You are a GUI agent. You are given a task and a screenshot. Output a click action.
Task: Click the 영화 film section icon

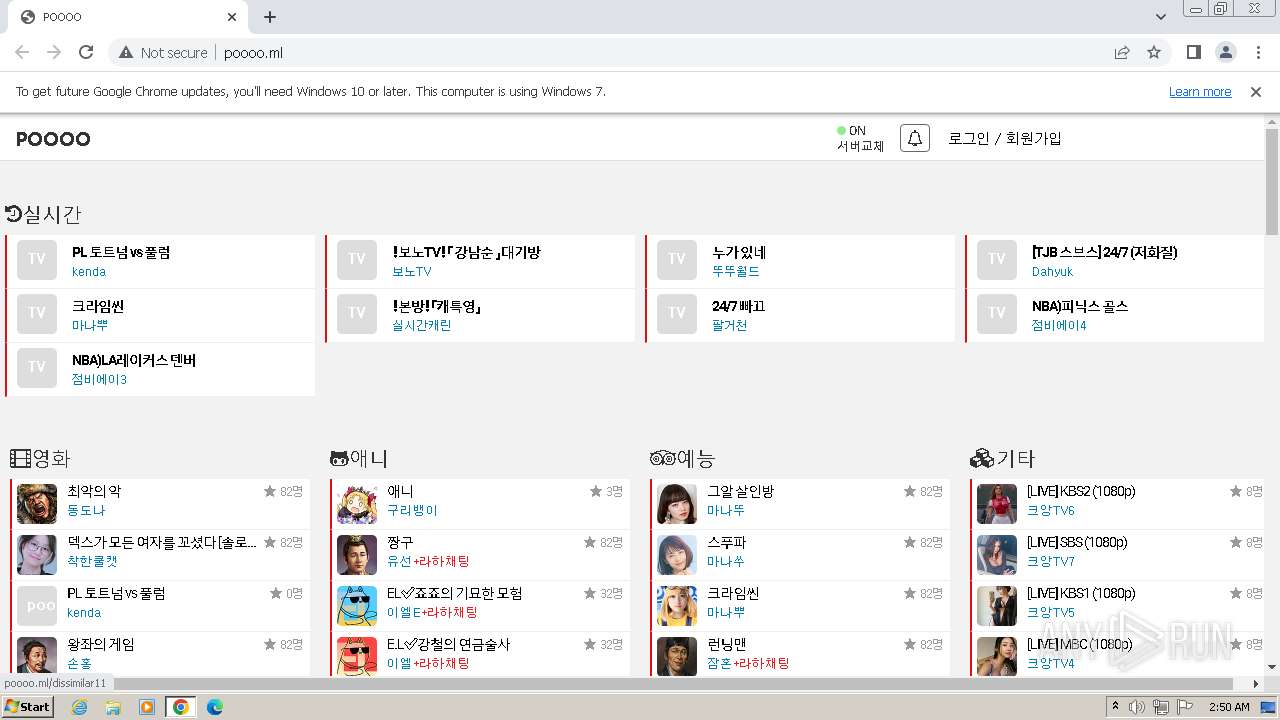point(20,459)
